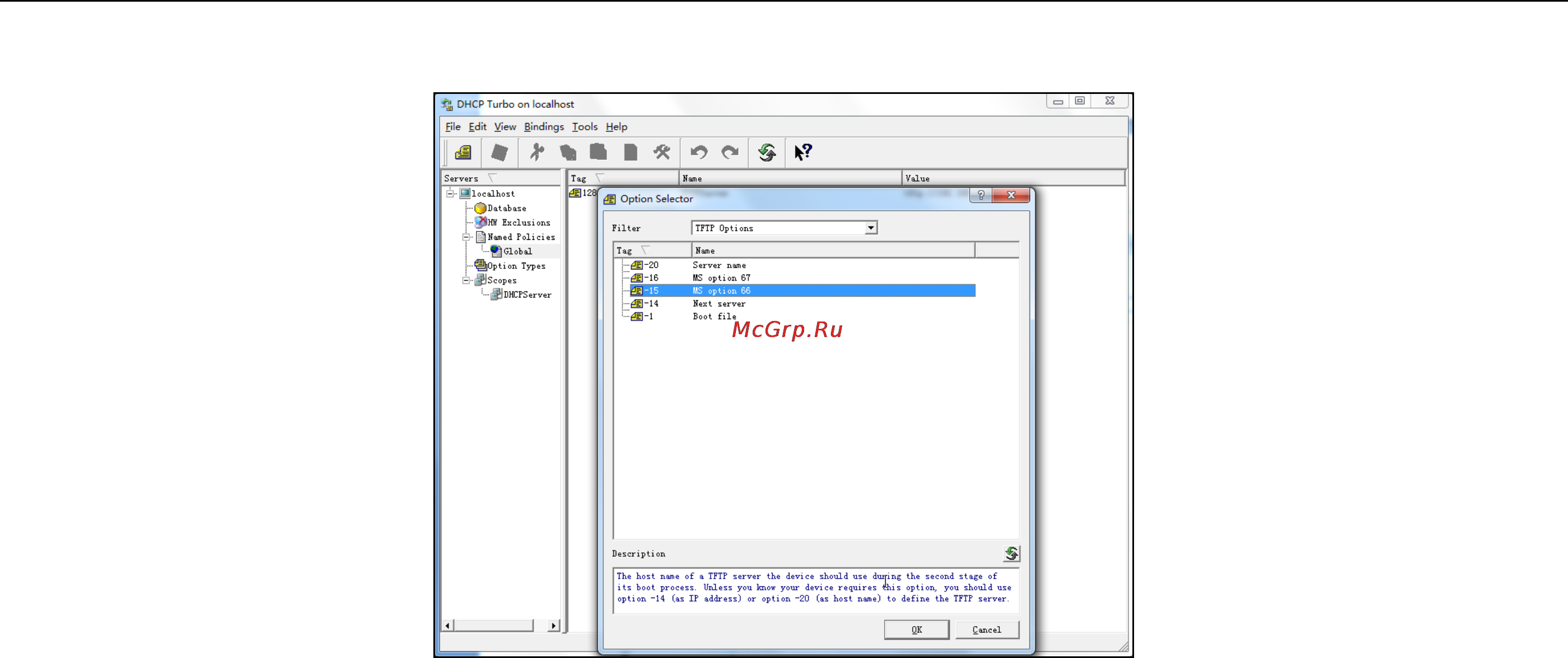
Task: Open the Bindings menu
Action: tap(544, 126)
